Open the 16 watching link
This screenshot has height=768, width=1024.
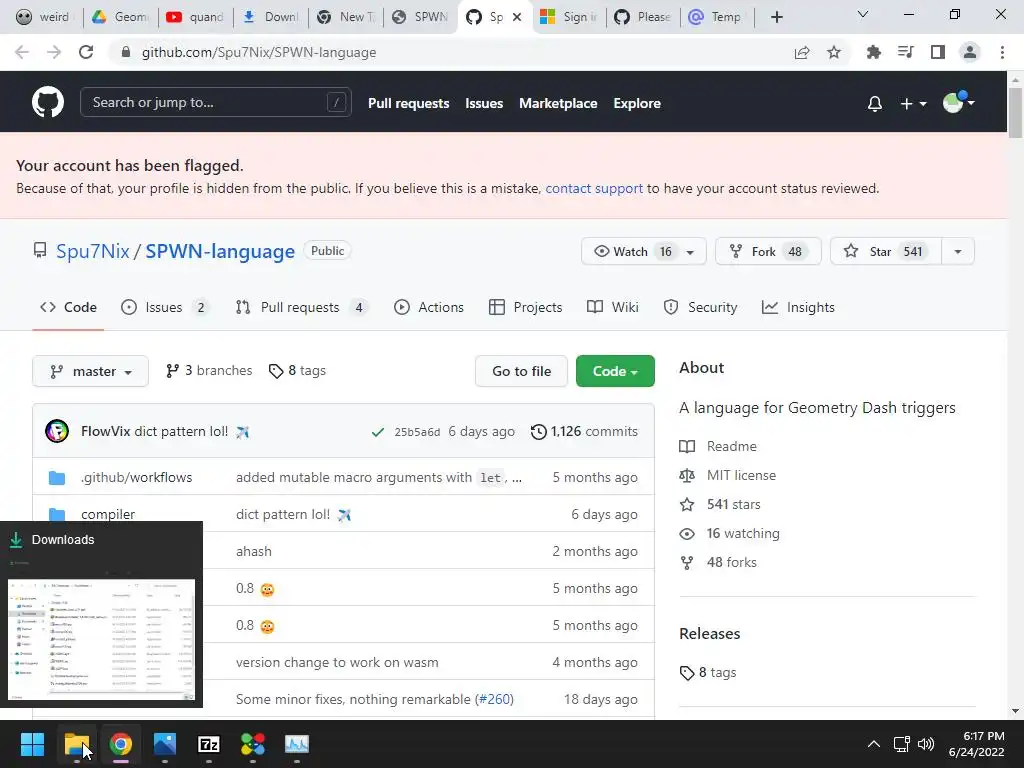pyautogui.click(x=729, y=534)
